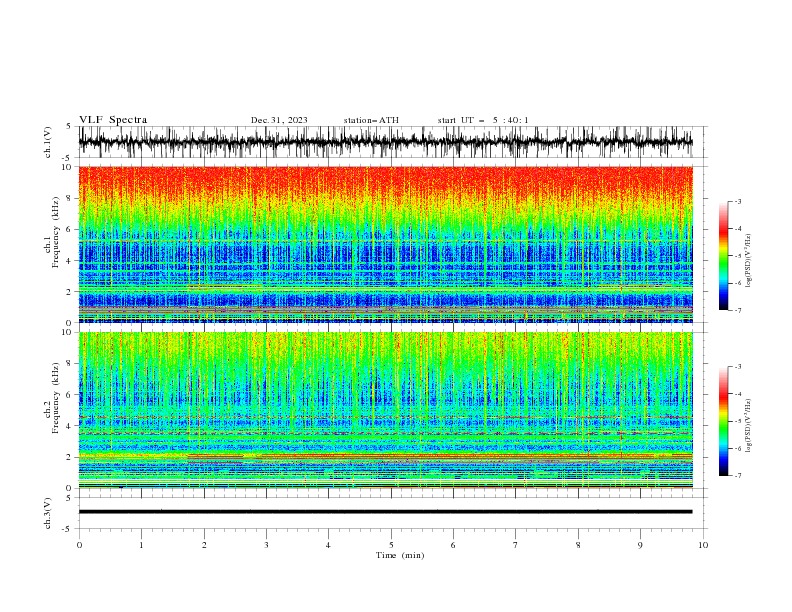Click the ch.1 color scale bar
Viewport: 792px width, 612px height.
(x=723, y=256)
